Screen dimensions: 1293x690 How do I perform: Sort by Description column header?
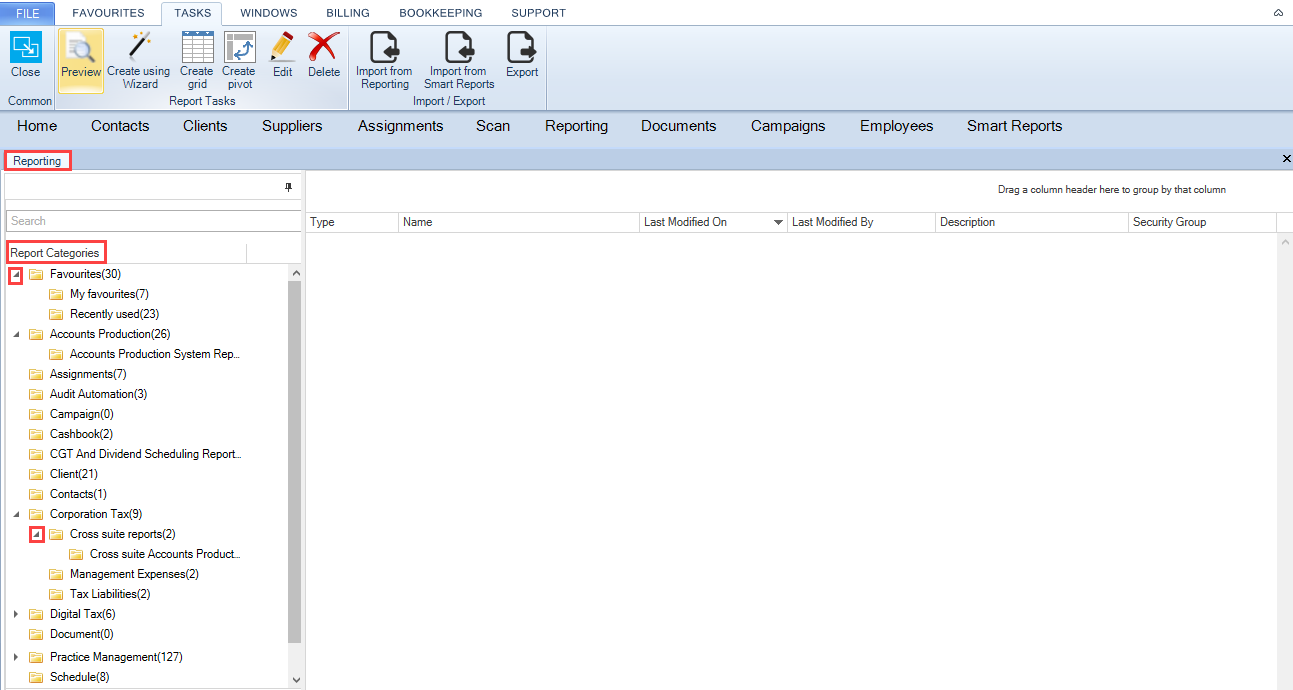(x=1032, y=222)
